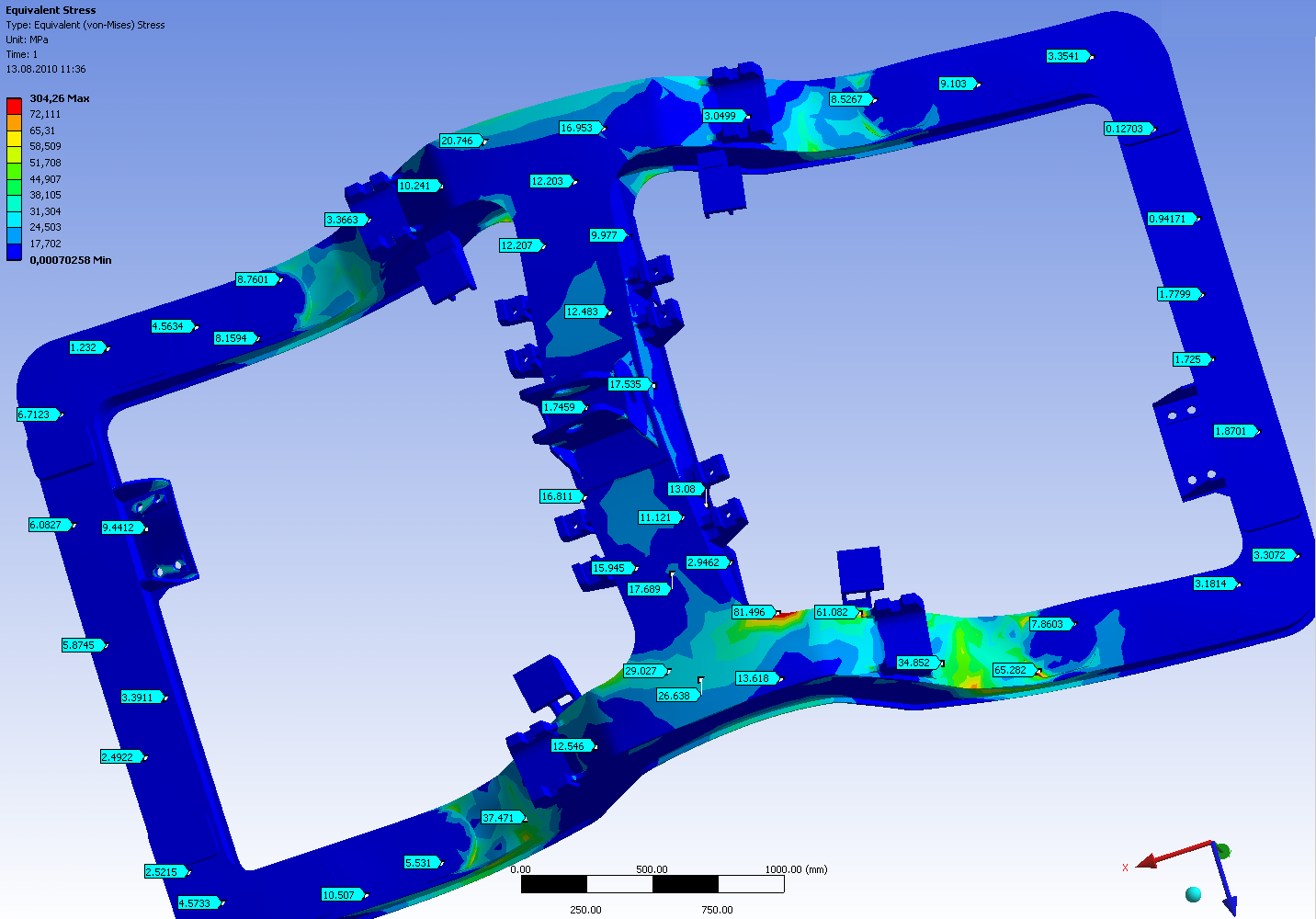Select the "Unit: MPa" line
The image size is (1316, 919).
click(x=28, y=40)
